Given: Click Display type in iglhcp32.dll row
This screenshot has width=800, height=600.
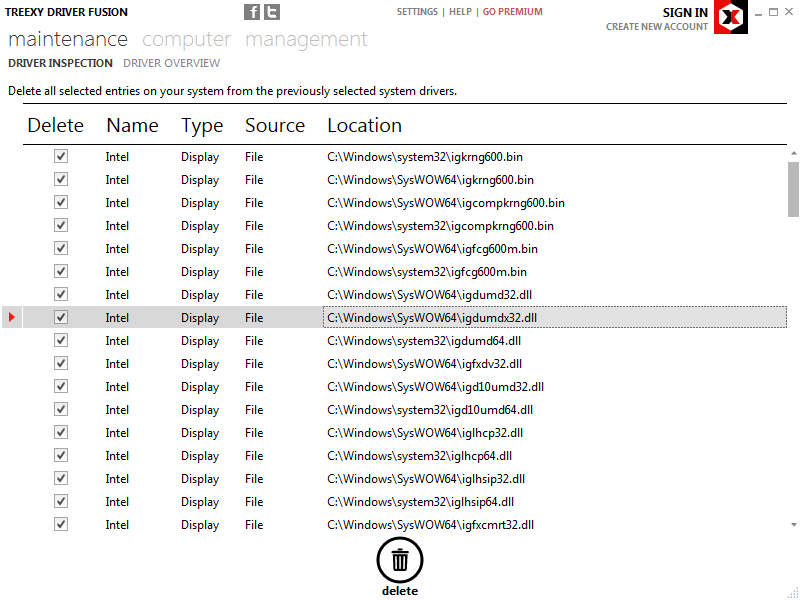Looking at the screenshot, I should [200, 433].
